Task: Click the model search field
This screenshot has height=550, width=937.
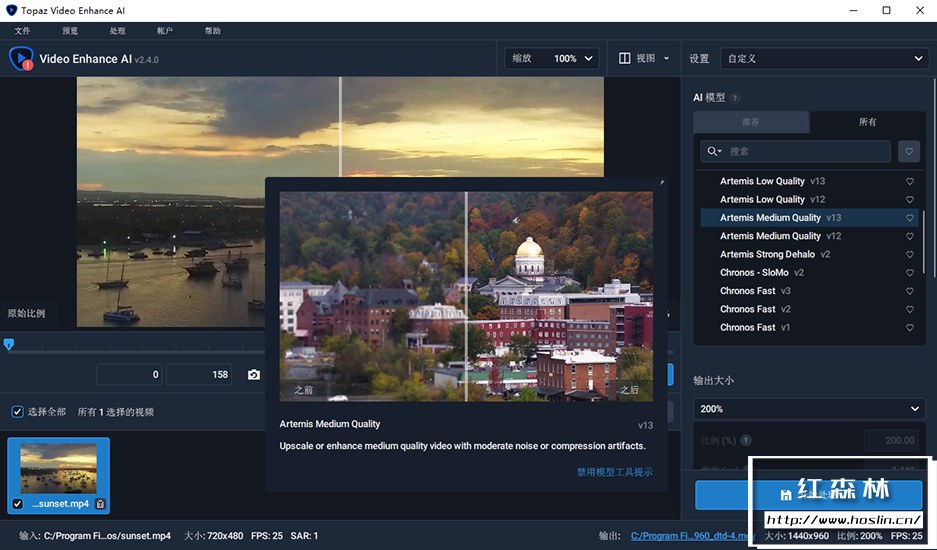Action: tap(795, 151)
